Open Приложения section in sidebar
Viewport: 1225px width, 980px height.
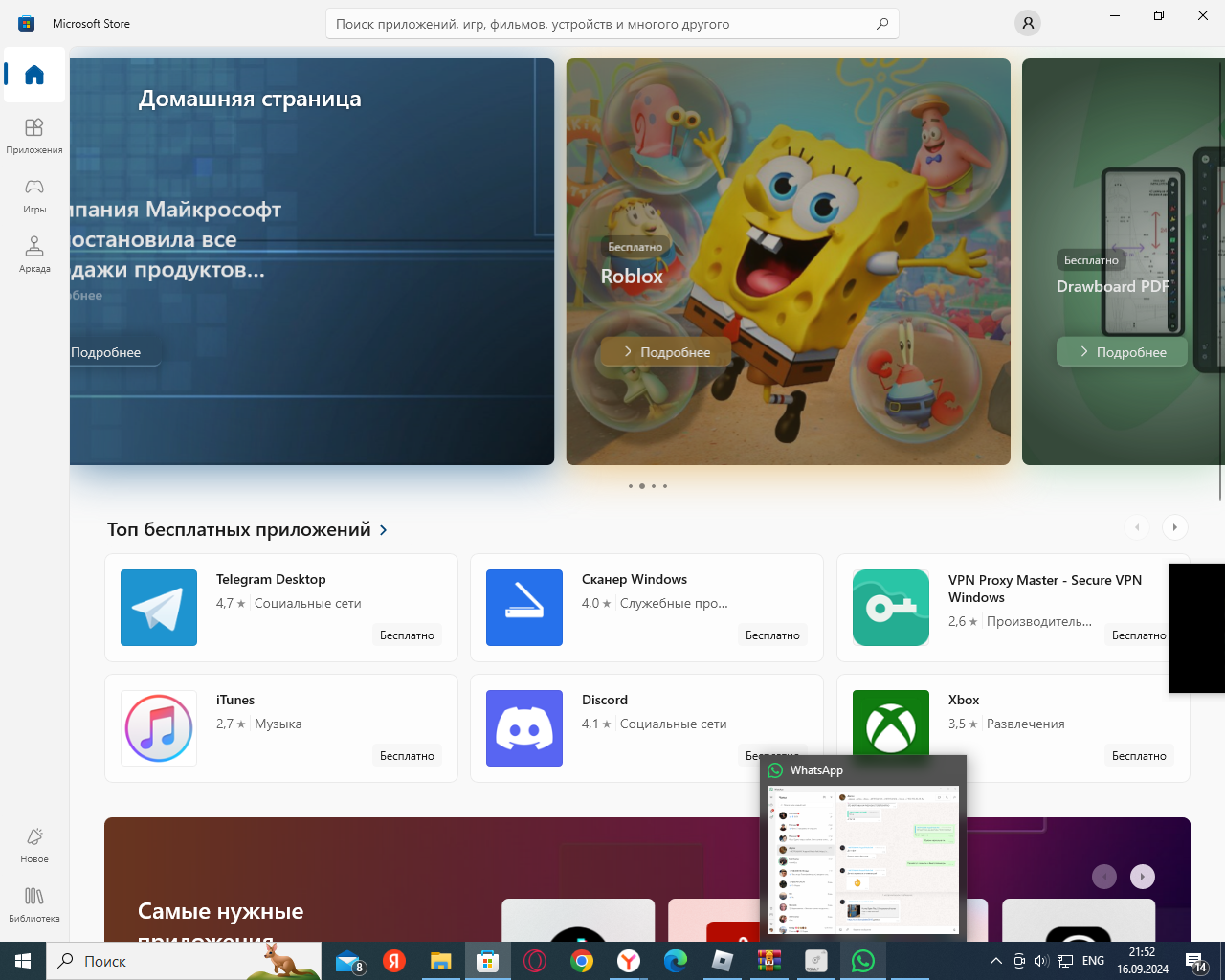[34, 136]
